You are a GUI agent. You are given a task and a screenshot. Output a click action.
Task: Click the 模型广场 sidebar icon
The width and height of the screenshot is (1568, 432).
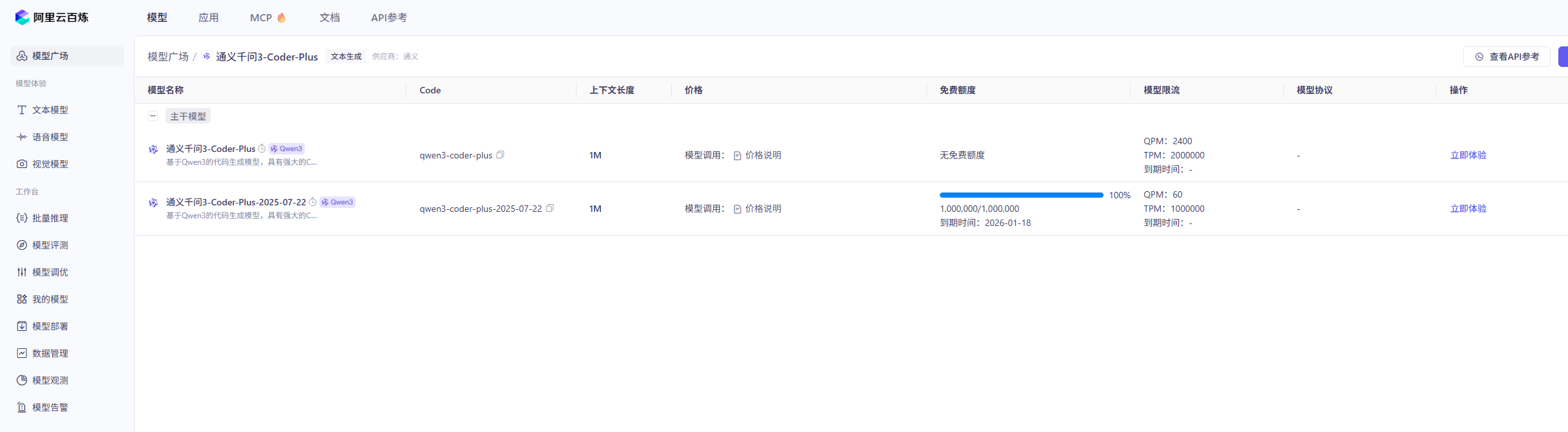click(22, 56)
